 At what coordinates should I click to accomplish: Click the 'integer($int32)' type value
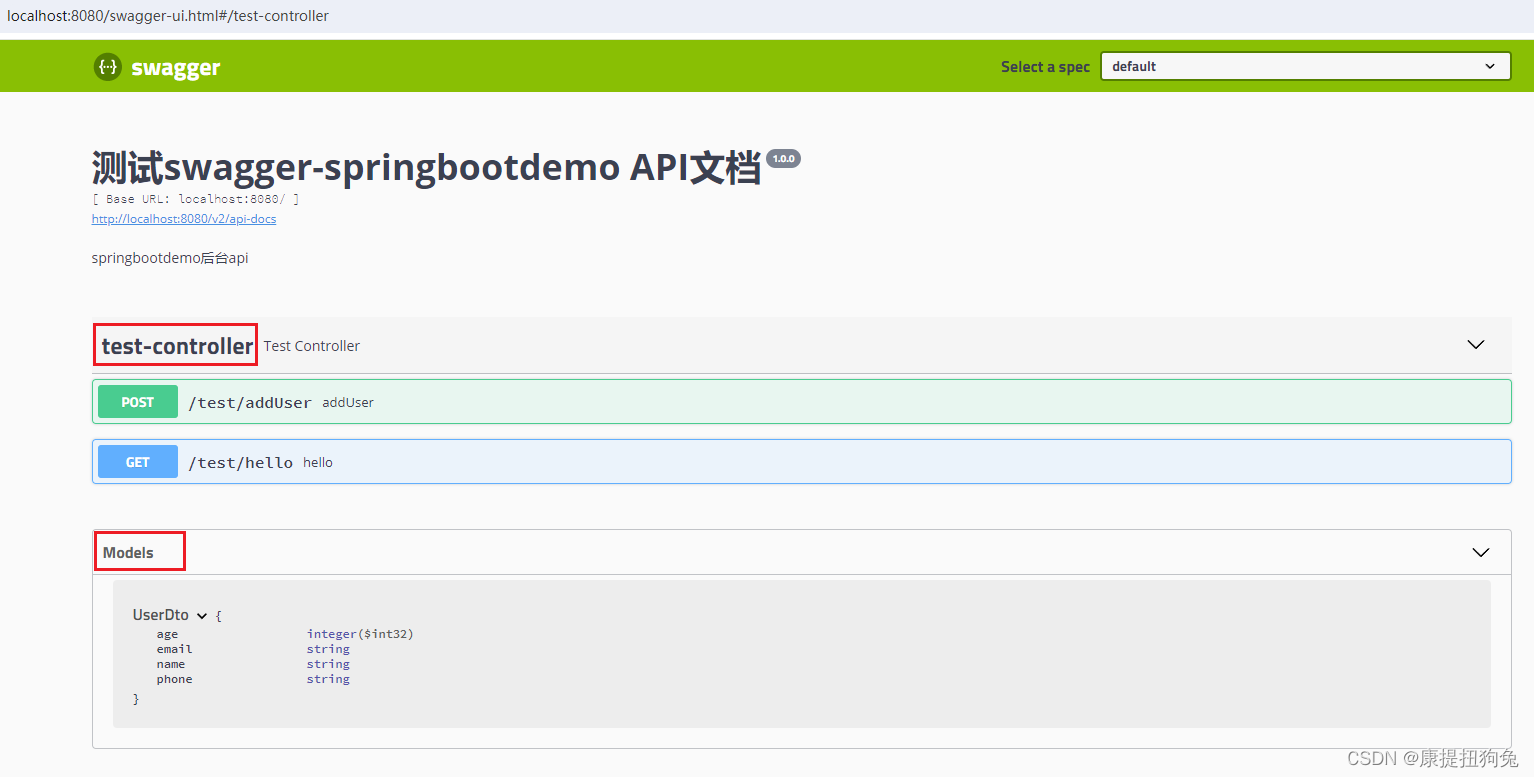[x=360, y=634]
